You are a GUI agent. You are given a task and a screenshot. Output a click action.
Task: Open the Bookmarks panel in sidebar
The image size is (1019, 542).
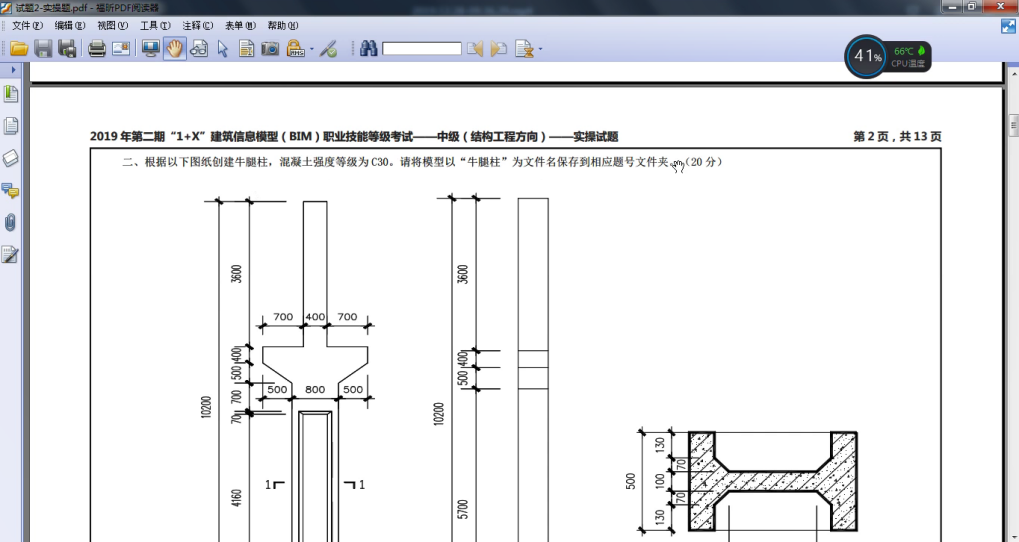[11, 94]
